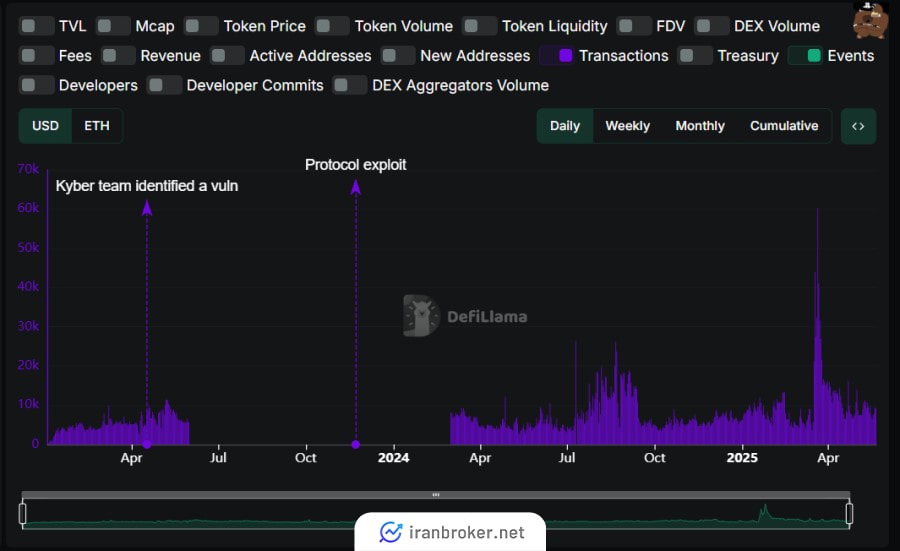Click left handle of range slider

point(22,514)
